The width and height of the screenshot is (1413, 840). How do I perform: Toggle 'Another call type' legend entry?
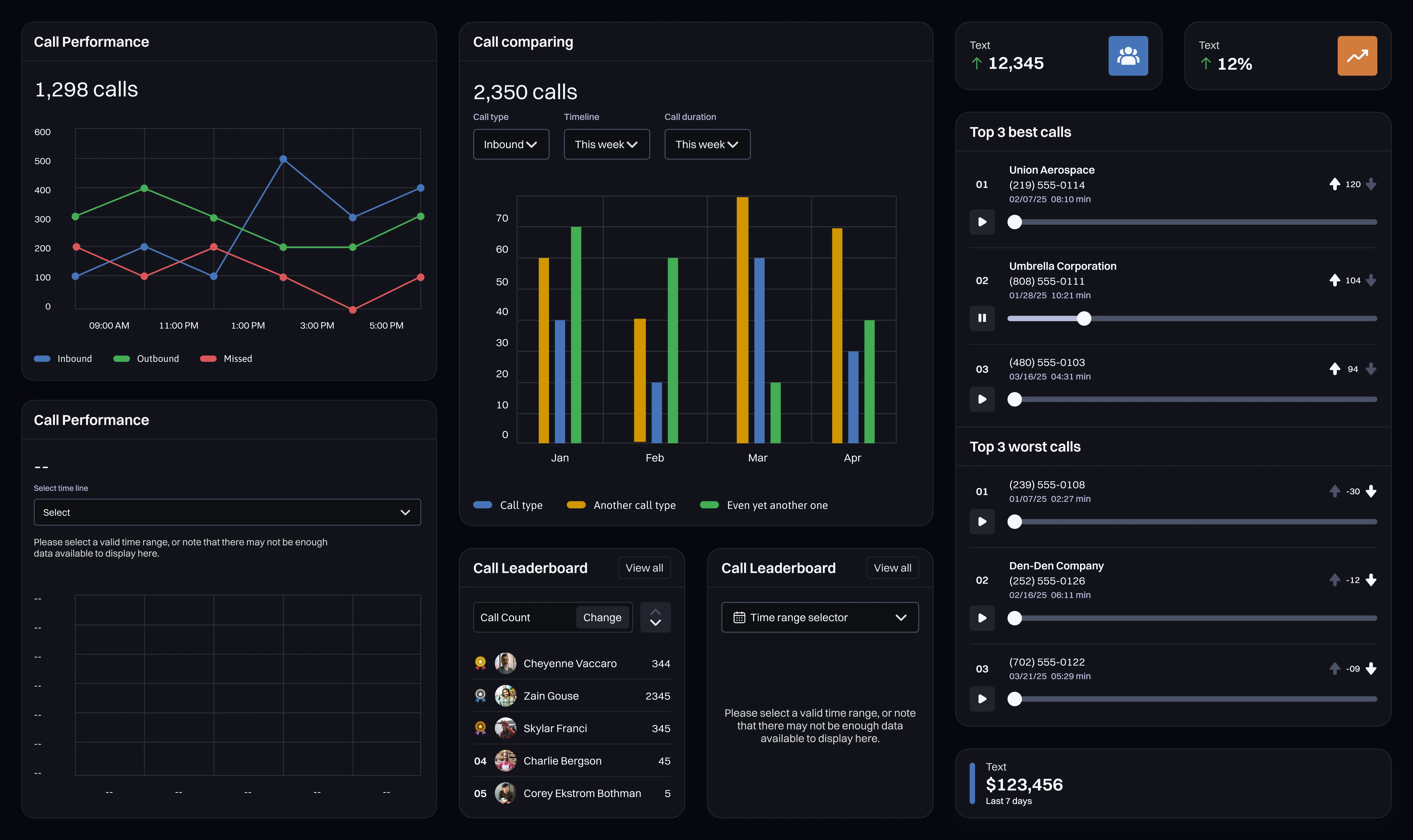point(621,505)
